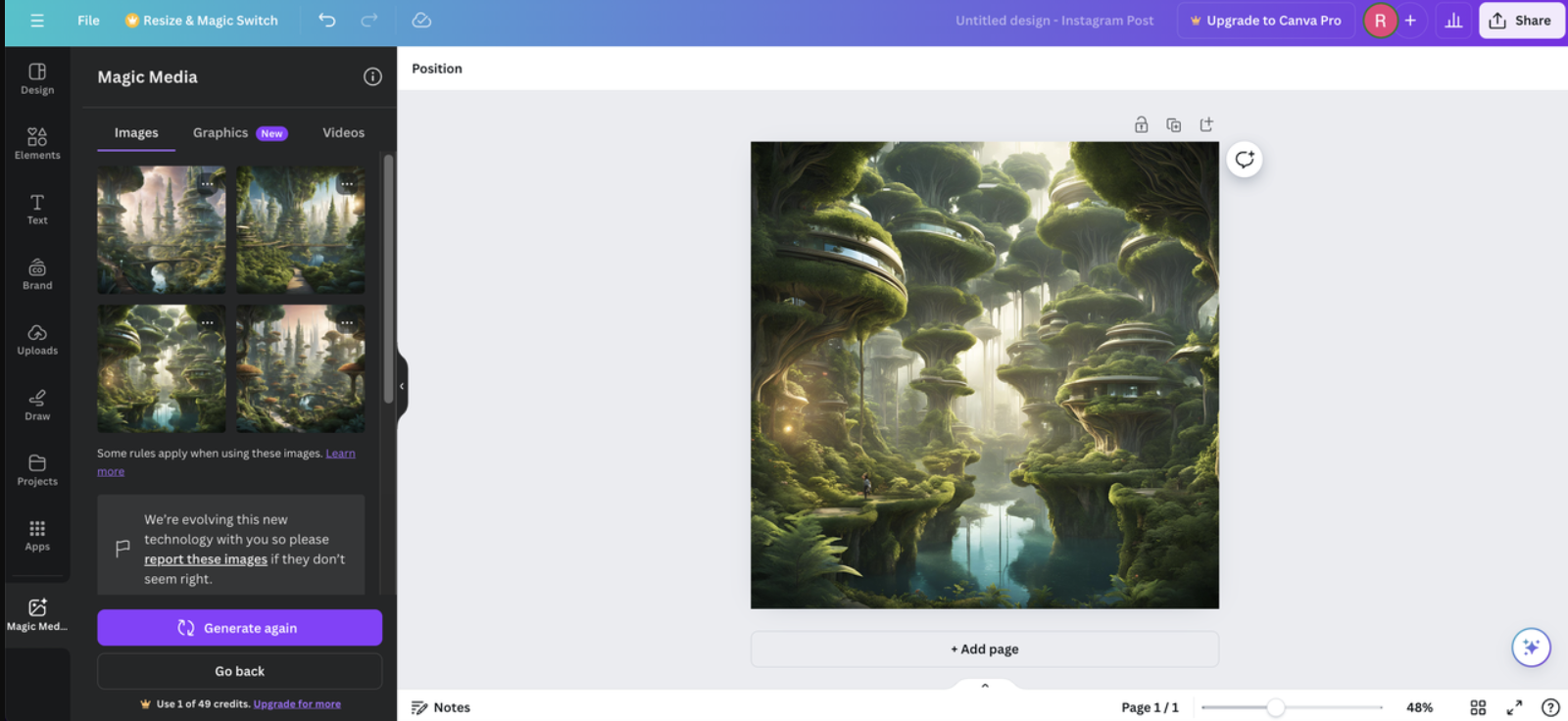
Task: Click the Go back button
Action: pyautogui.click(x=240, y=671)
